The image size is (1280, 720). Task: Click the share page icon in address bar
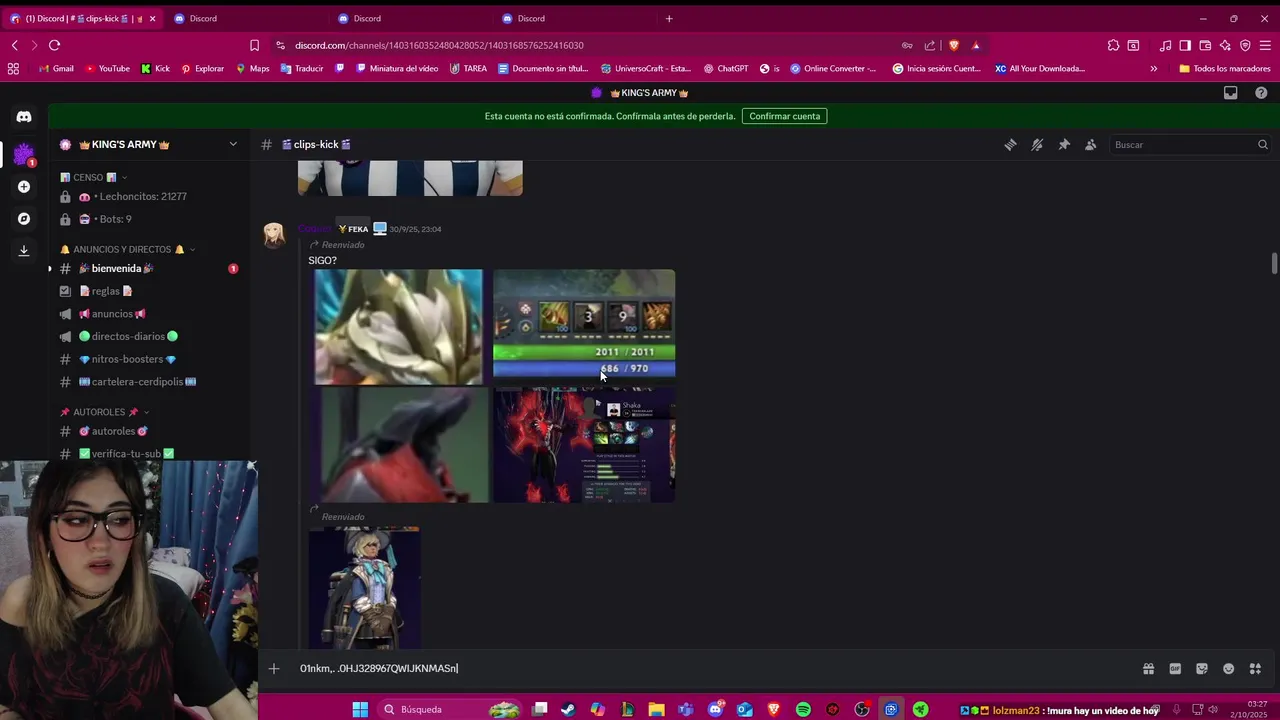930,45
